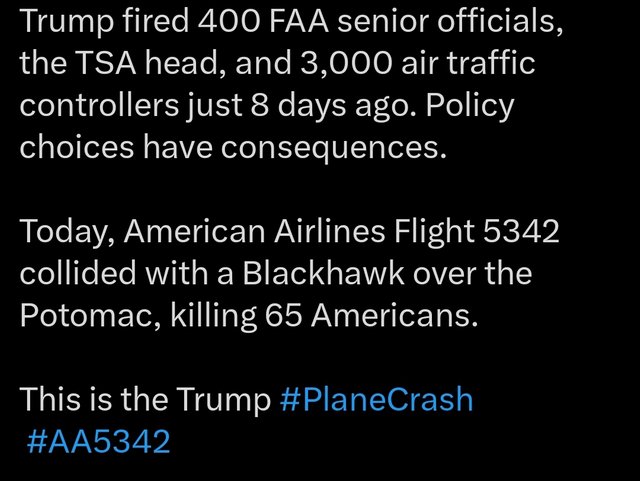Click the phrase 'American Airlines Flight 5342'

coord(341,232)
